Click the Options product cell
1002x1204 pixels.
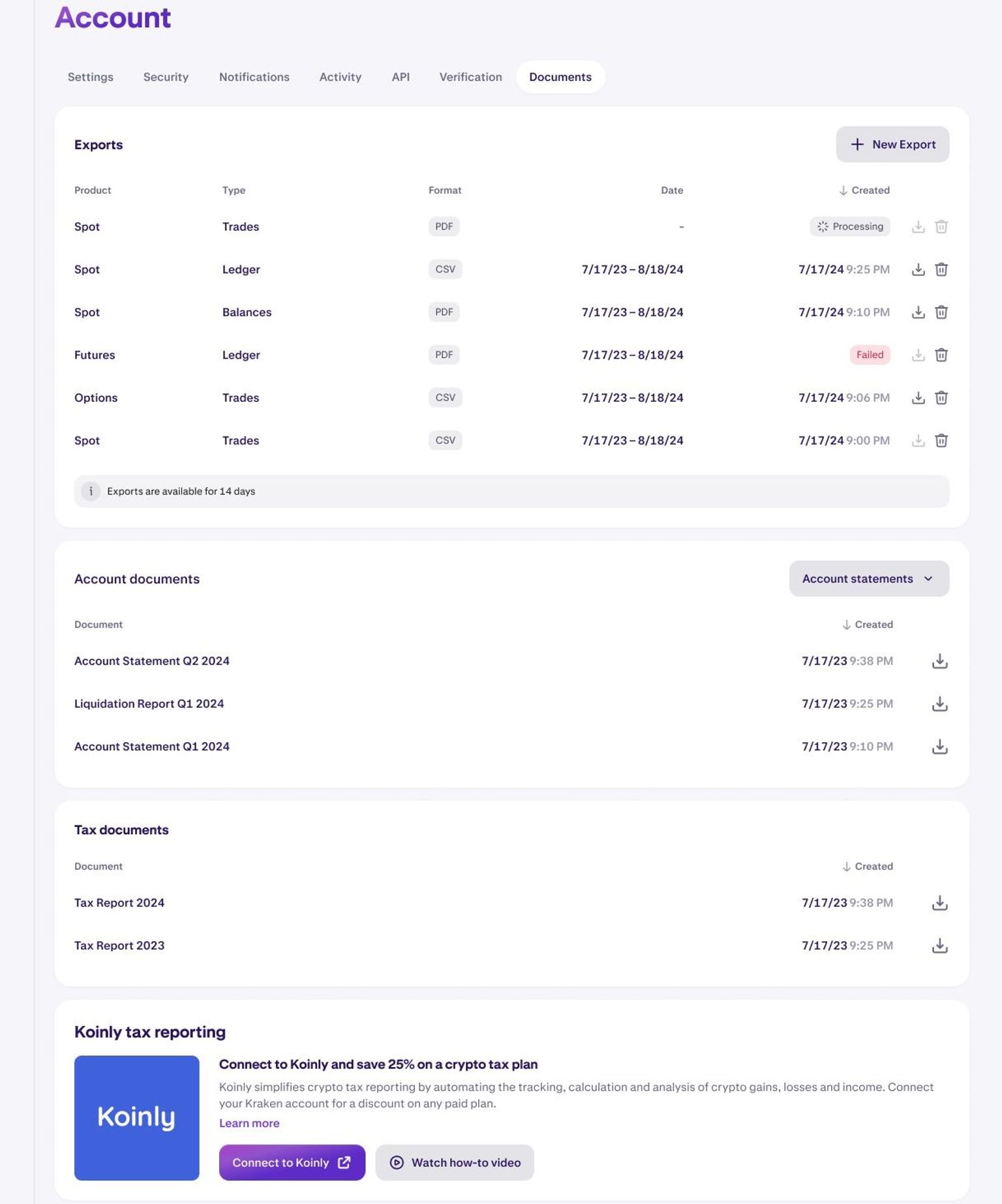pyautogui.click(x=96, y=398)
